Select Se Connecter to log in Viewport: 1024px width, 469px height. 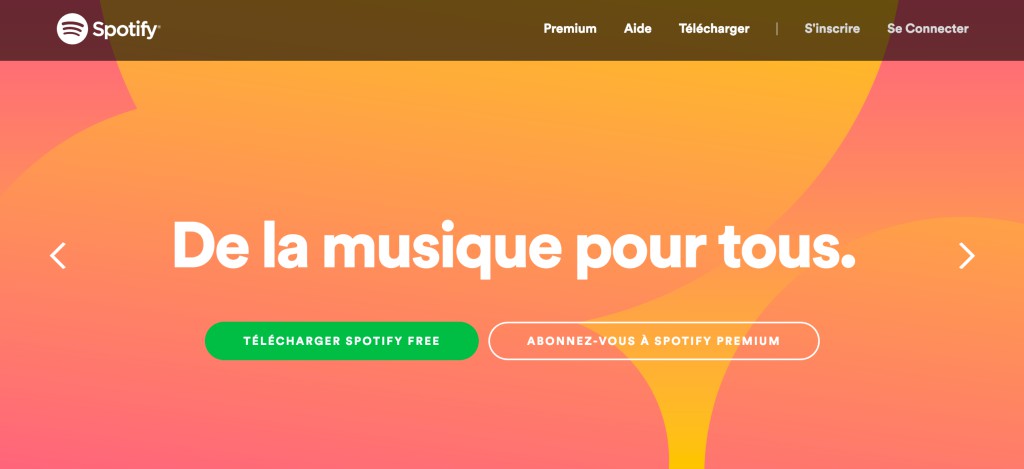click(x=927, y=29)
